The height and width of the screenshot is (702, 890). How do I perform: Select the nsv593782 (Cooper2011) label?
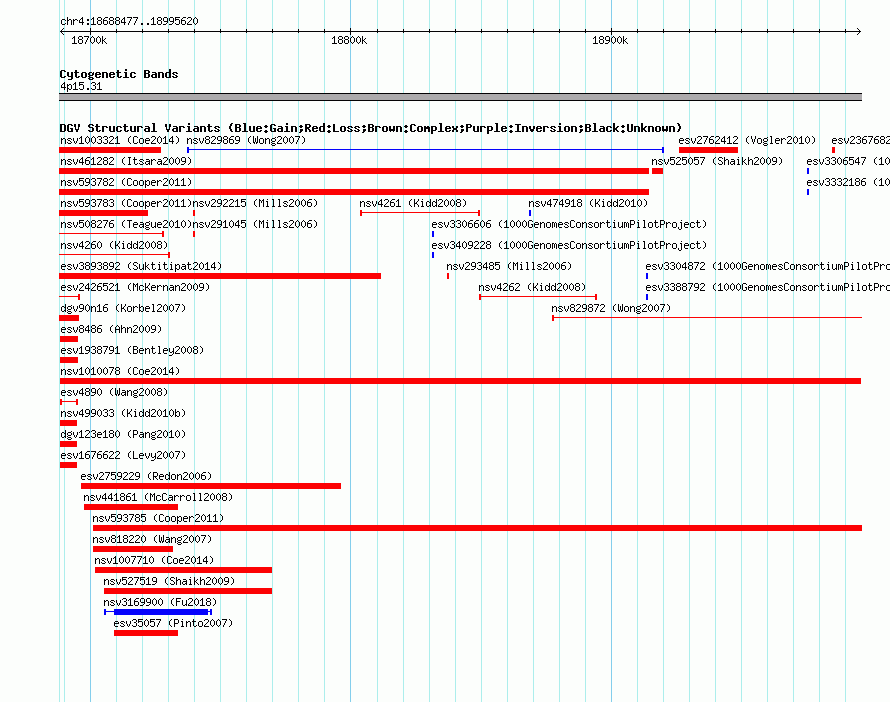click(x=126, y=182)
